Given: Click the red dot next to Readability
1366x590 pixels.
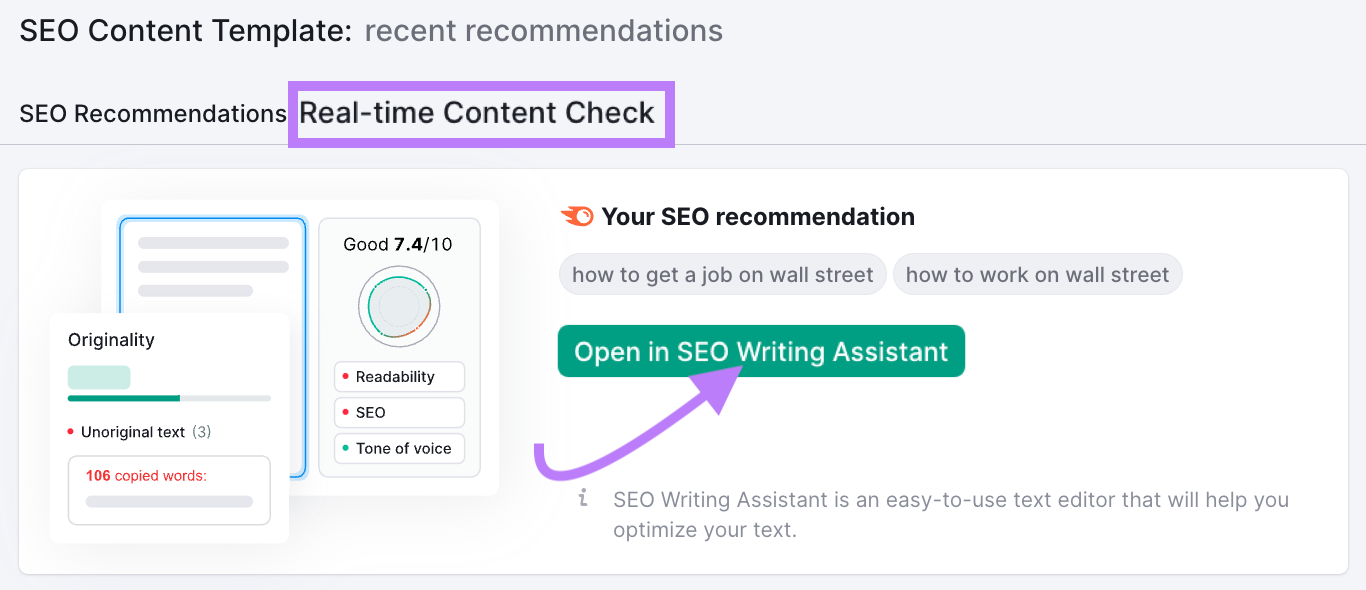Looking at the screenshot, I should (345, 376).
